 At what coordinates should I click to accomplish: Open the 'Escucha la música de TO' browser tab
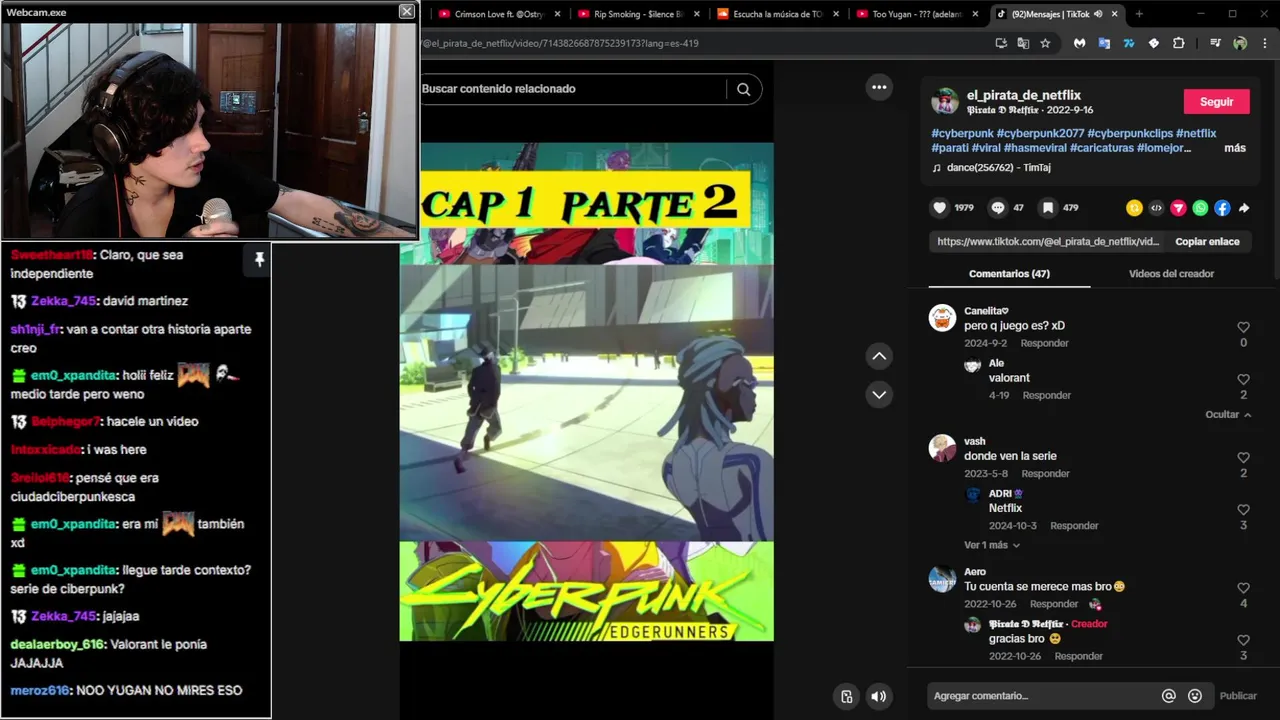click(x=777, y=14)
